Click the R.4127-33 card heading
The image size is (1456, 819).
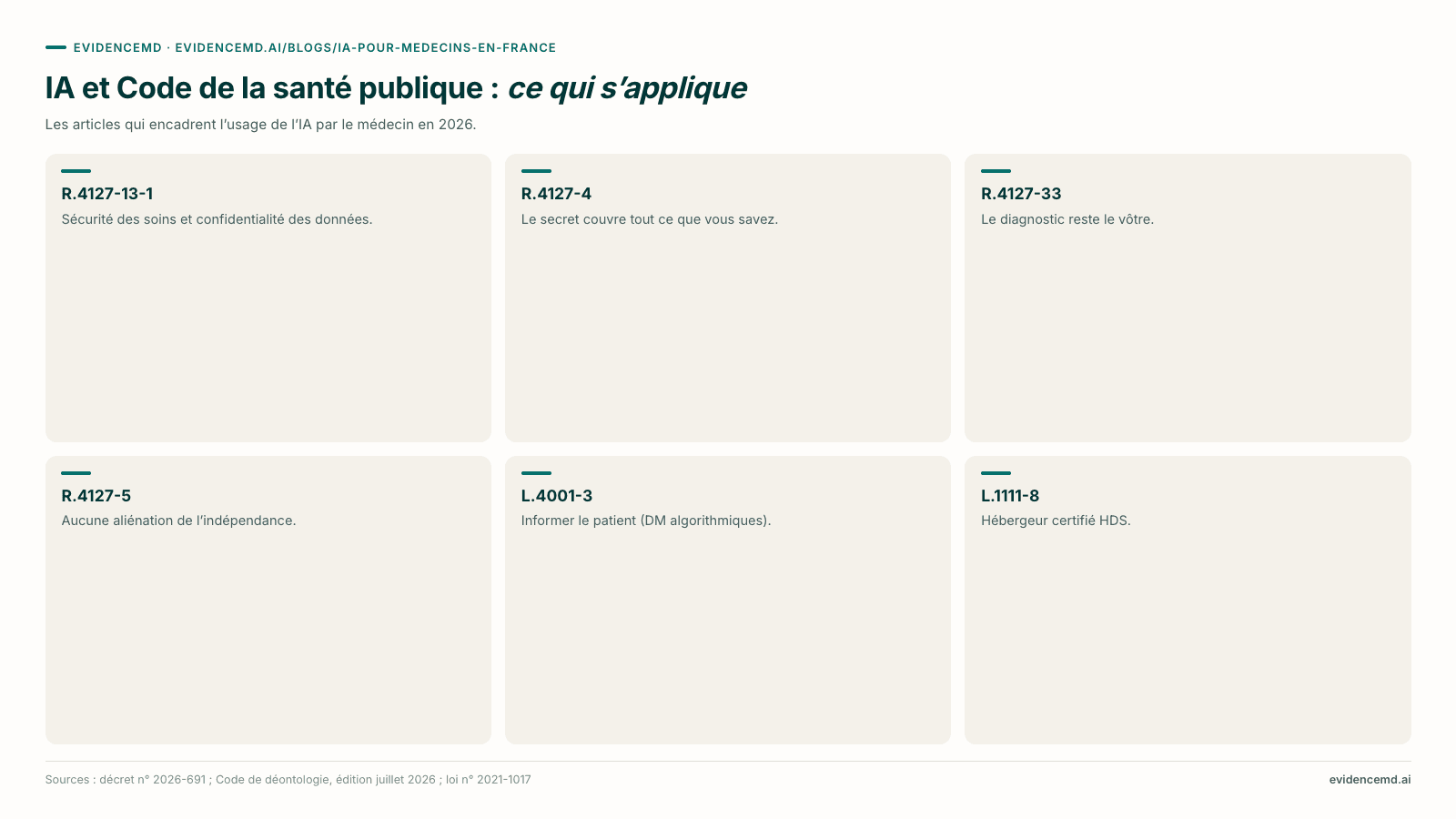click(x=1021, y=193)
